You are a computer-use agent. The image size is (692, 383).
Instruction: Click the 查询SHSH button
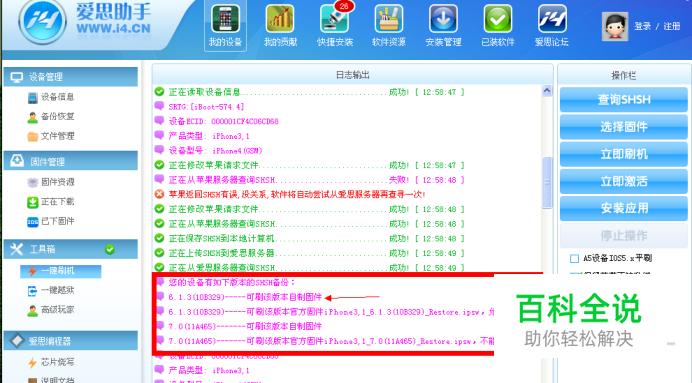pos(624,100)
